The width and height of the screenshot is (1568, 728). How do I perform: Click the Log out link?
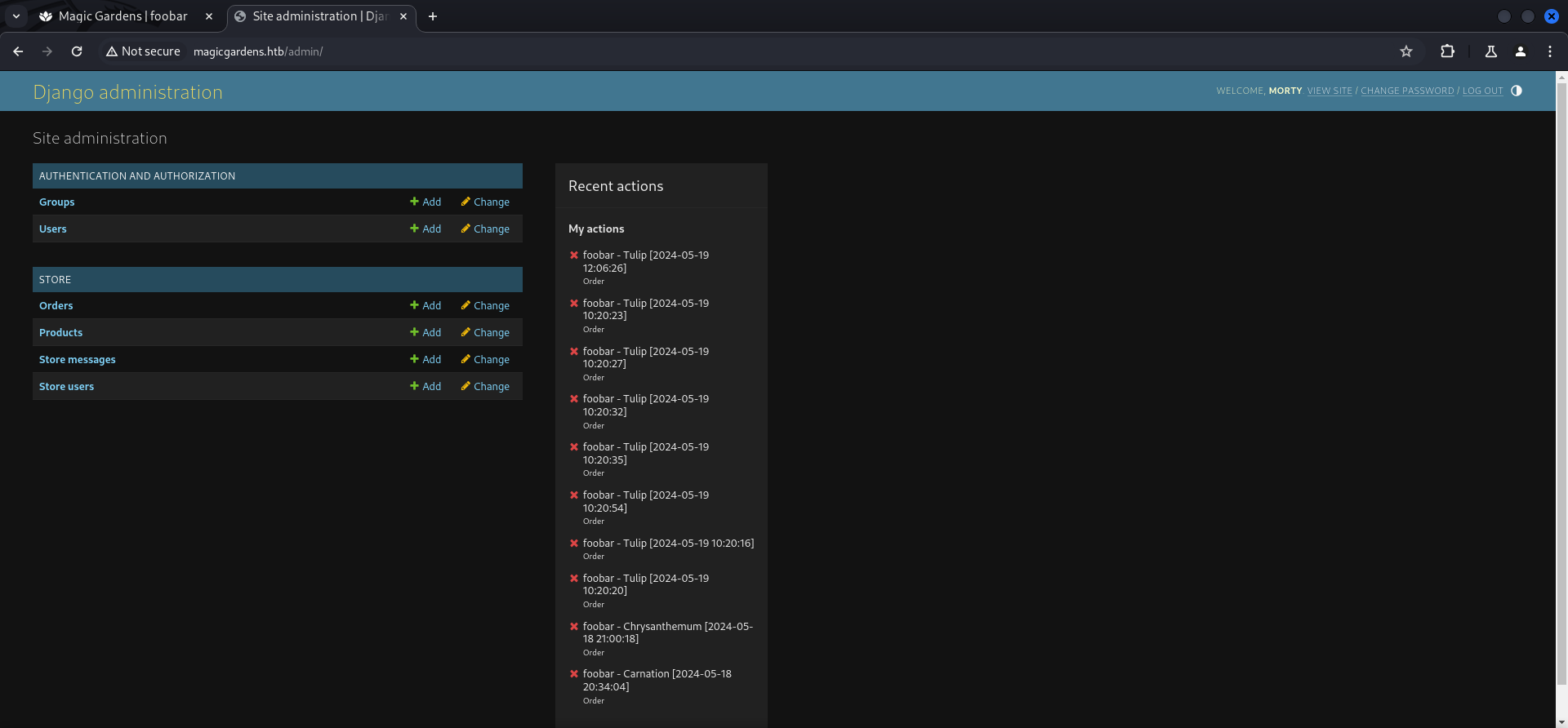click(1482, 91)
